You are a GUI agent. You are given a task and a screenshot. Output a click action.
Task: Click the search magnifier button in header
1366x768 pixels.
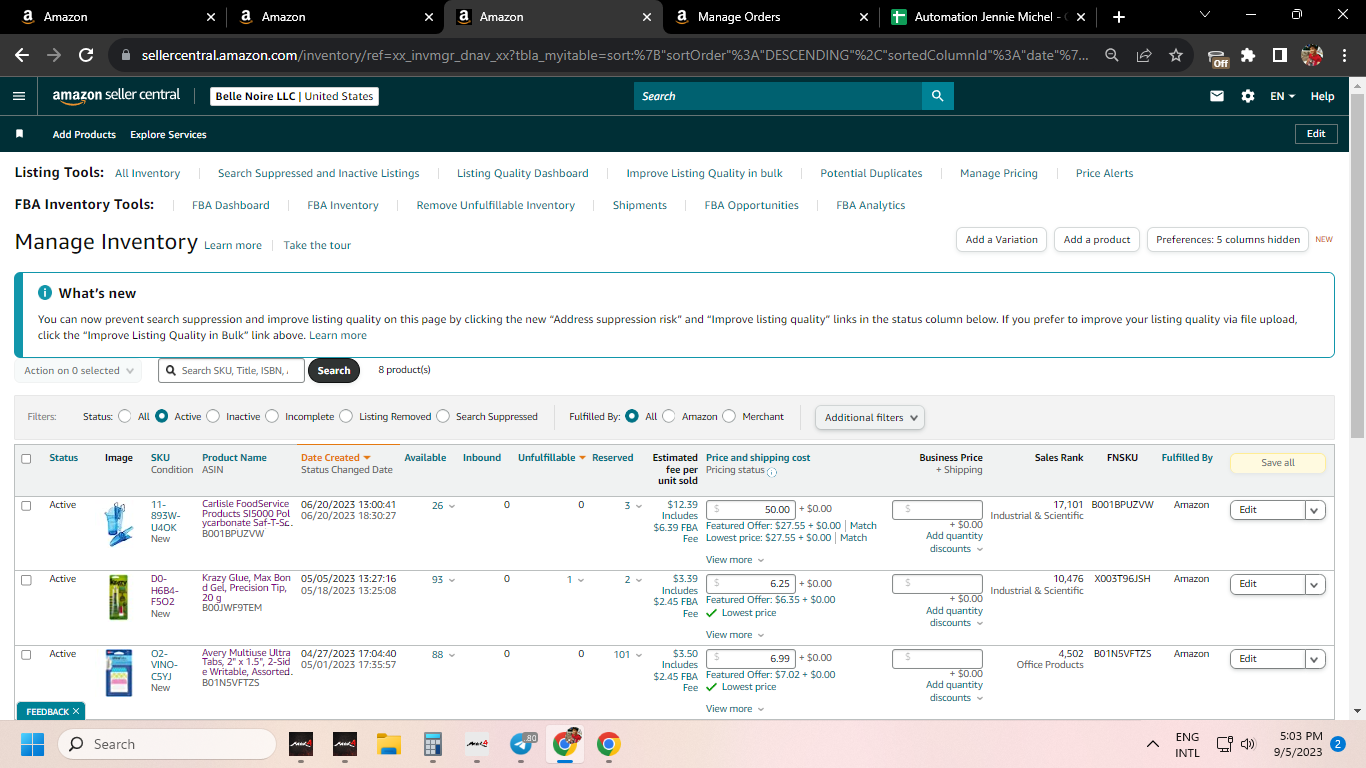point(937,96)
